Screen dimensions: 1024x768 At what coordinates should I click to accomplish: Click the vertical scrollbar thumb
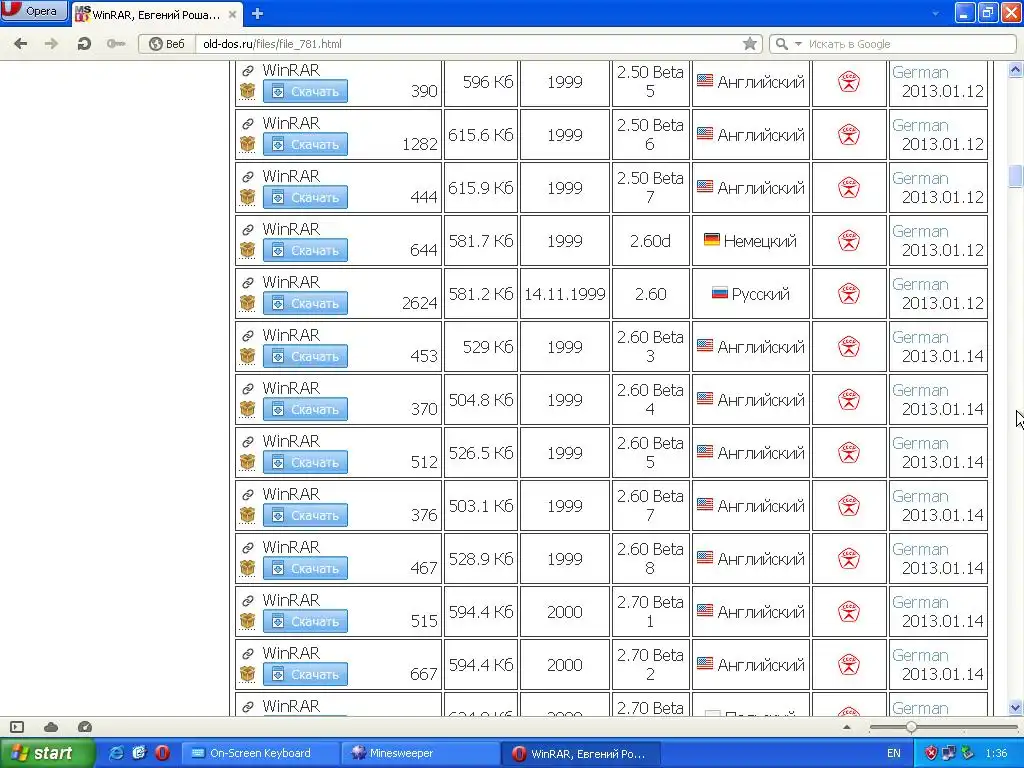pos(1015,176)
